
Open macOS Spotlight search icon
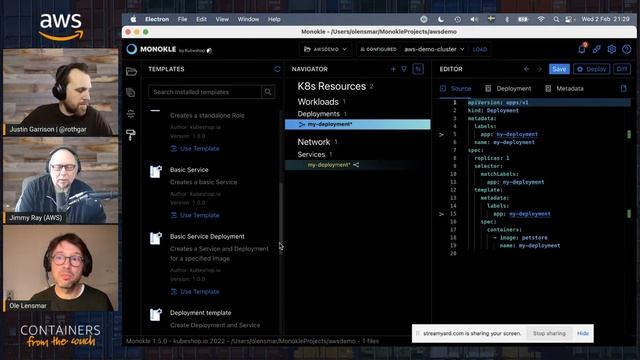556,19
